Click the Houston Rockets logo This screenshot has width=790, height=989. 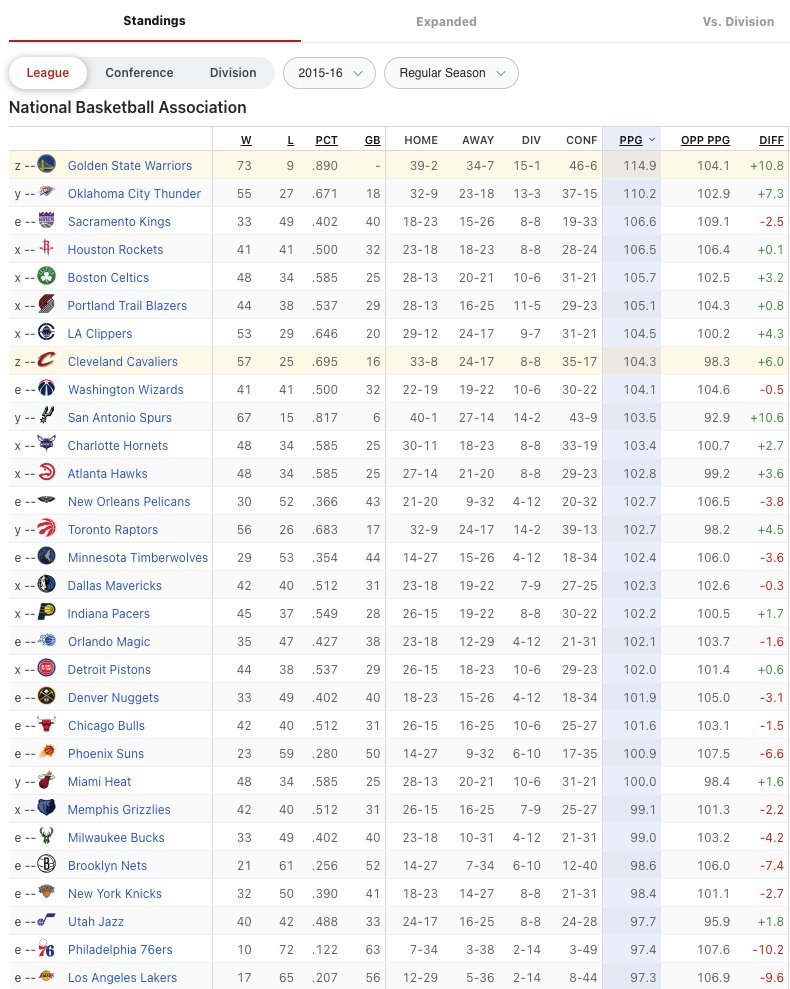[46, 249]
